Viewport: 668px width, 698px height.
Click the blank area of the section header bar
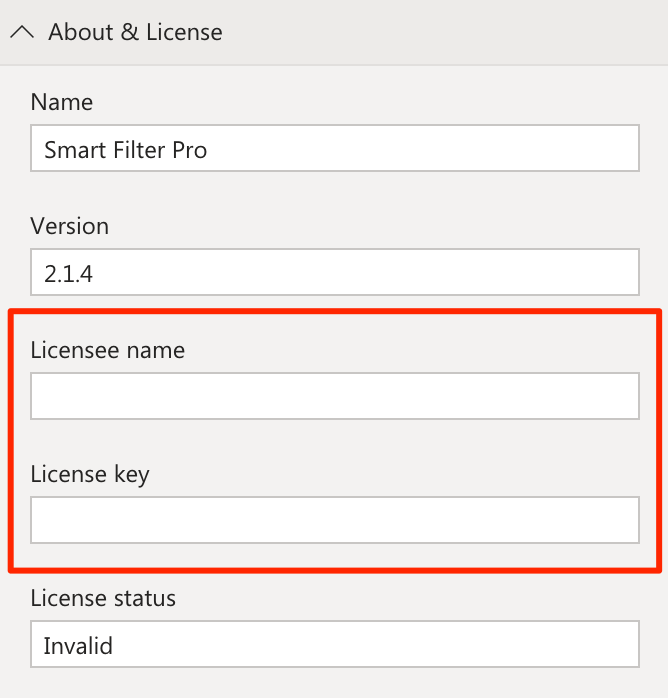tap(445, 32)
